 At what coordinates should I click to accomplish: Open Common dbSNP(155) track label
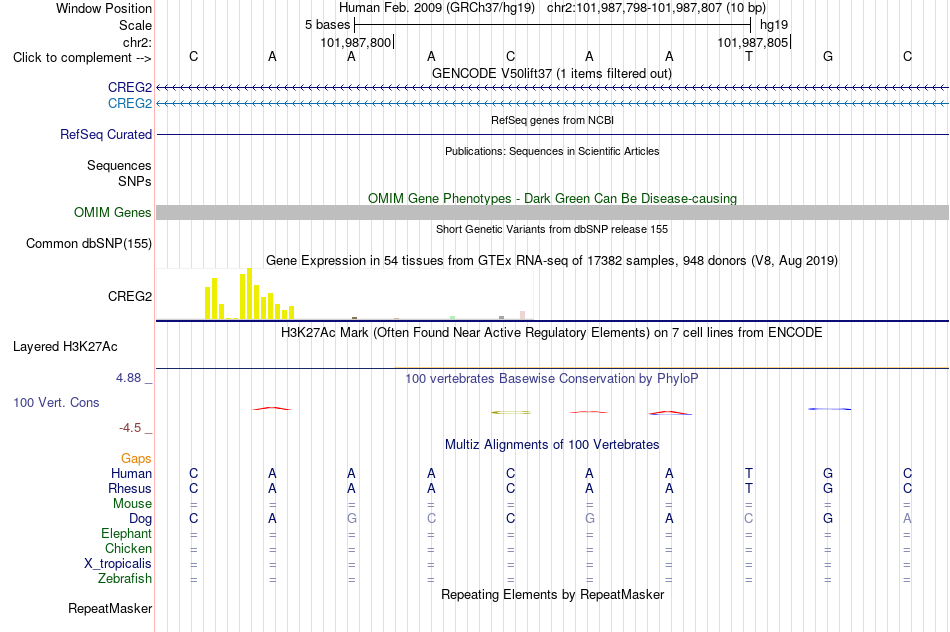(89, 244)
